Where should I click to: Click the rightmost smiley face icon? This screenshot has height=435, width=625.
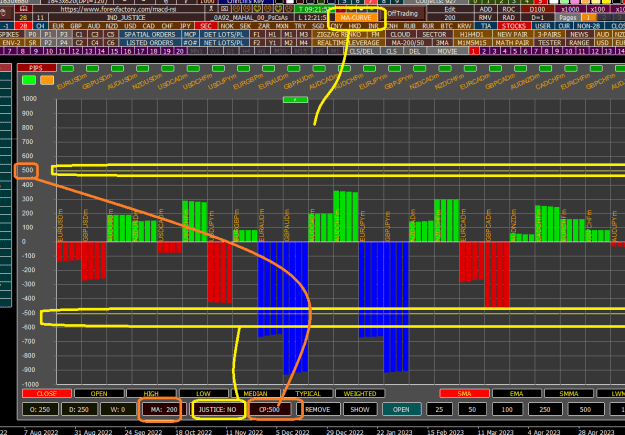click(x=288, y=9)
